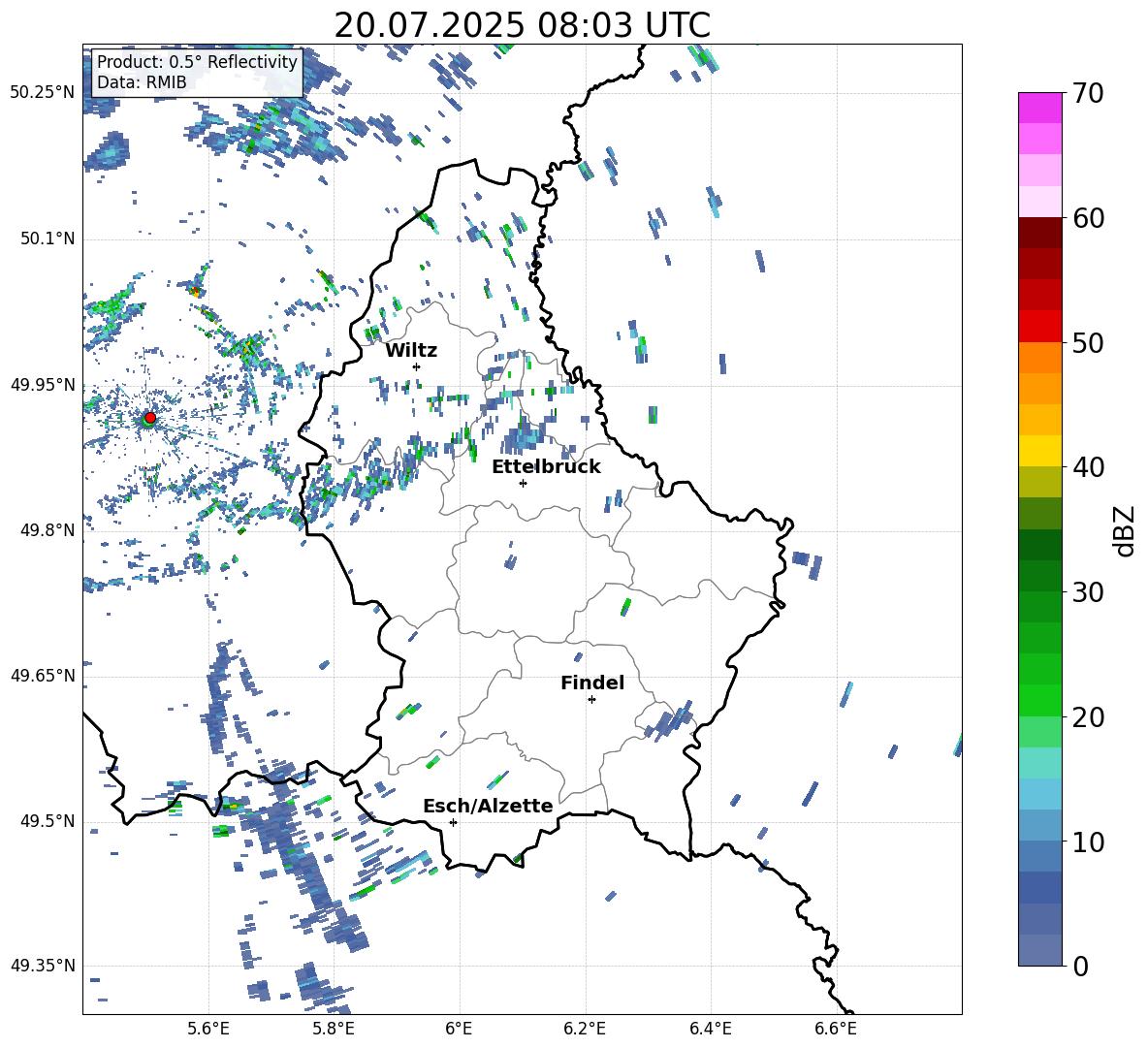Click the Ettelbruck city label

pos(546,467)
